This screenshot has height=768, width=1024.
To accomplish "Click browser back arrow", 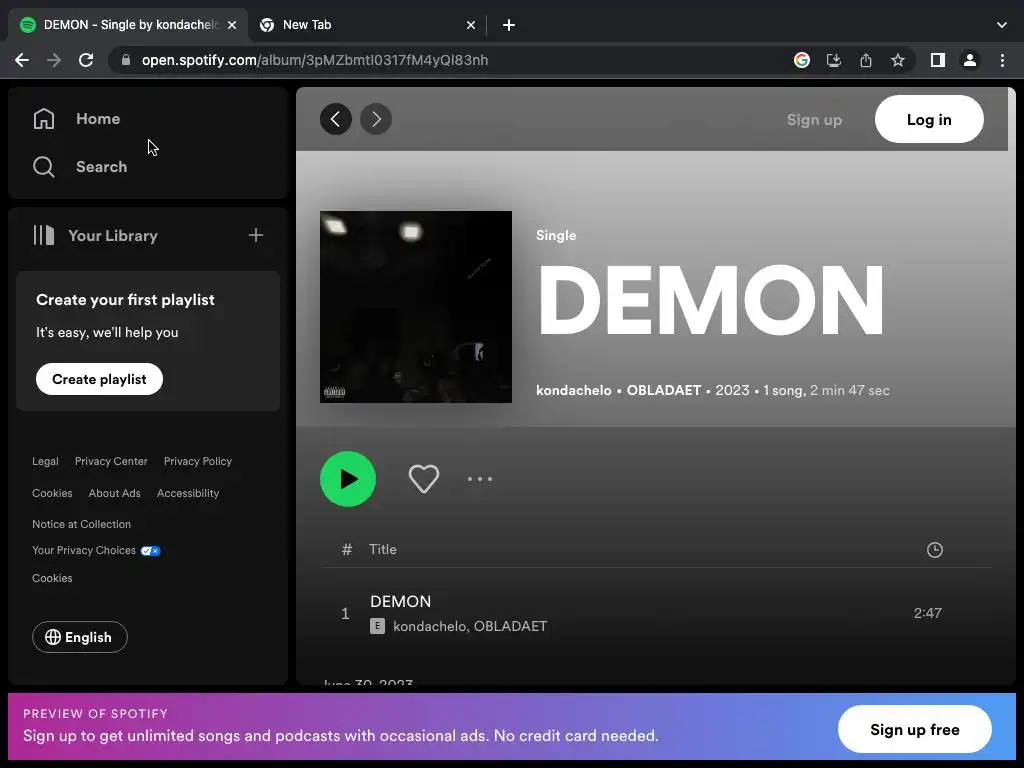I will pyautogui.click(x=22, y=60).
